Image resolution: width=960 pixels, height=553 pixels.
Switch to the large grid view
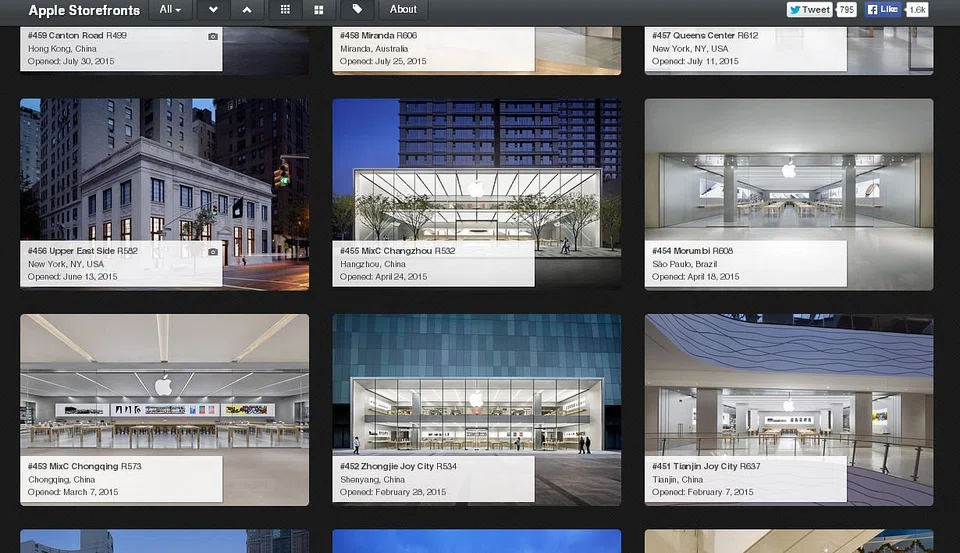pos(318,10)
